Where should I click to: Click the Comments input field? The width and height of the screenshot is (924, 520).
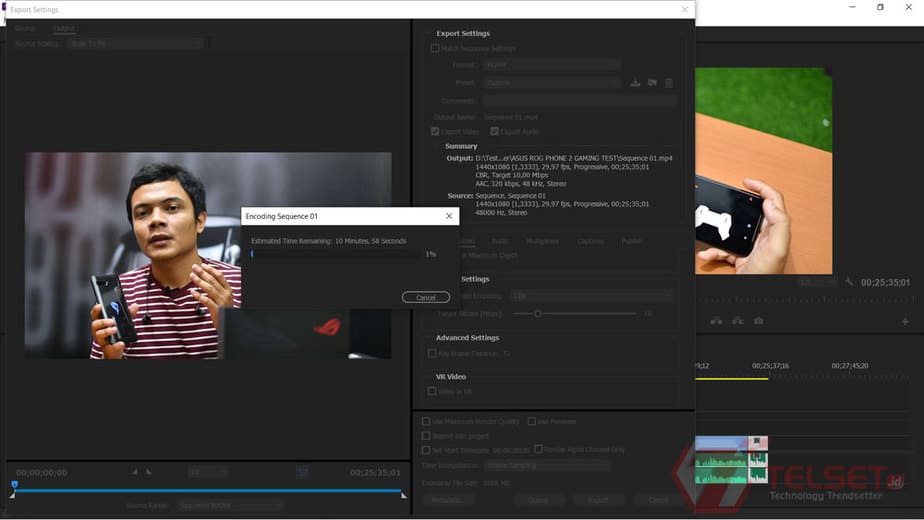pos(579,101)
